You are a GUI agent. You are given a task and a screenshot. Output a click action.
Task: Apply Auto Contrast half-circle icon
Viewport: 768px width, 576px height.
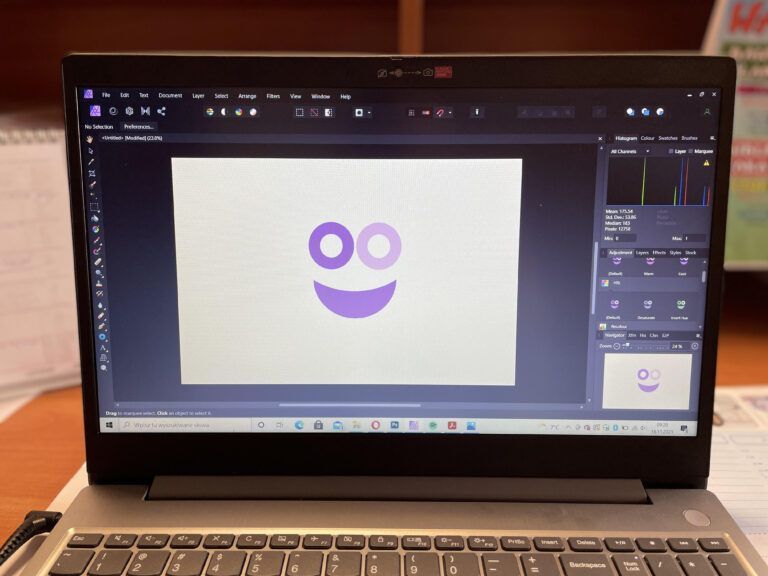pos(224,112)
